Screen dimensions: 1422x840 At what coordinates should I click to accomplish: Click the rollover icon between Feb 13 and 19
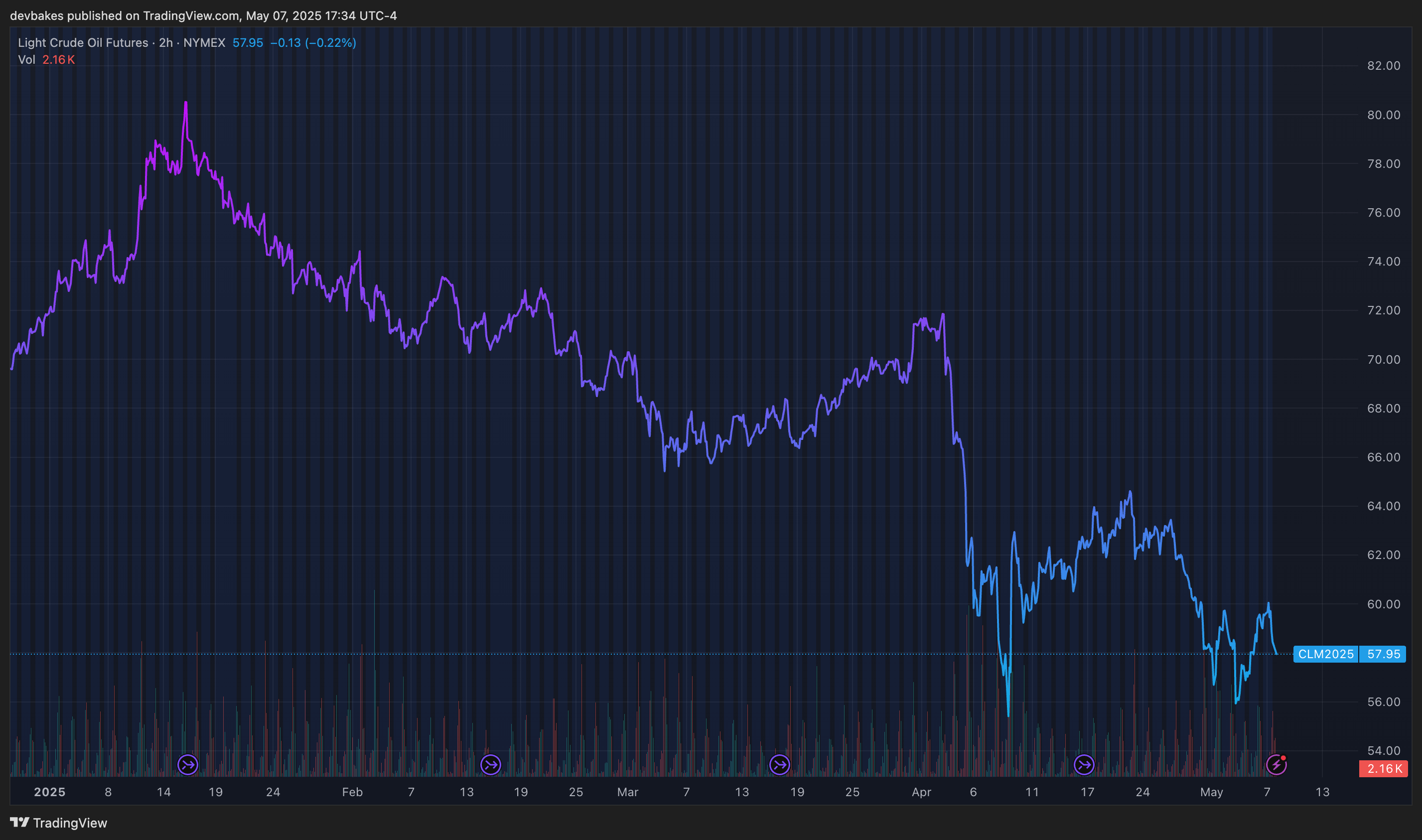(491, 765)
